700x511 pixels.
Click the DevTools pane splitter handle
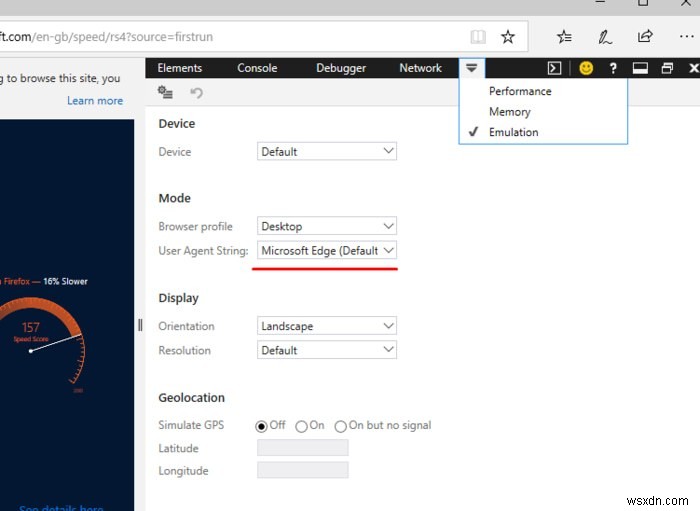point(140,325)
